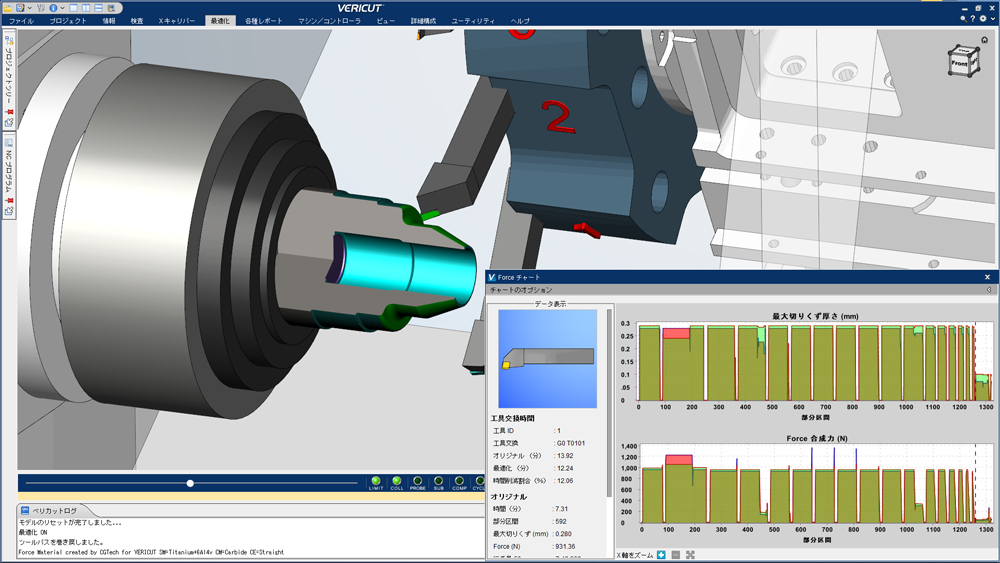This screenshot has height=563, width=1000.
Task: Open project via the folder icon
Action: 8,8
